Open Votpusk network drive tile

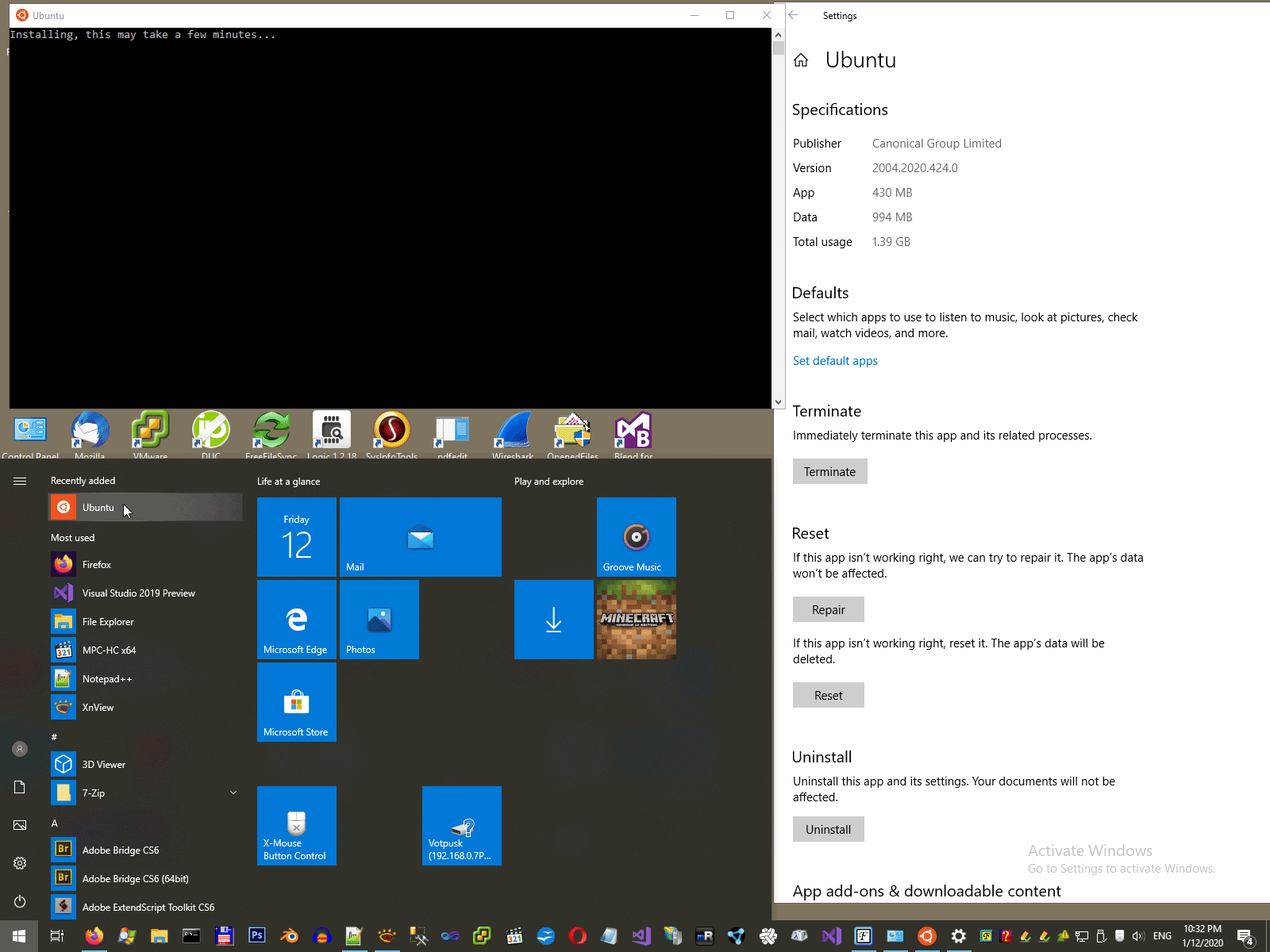462,826
